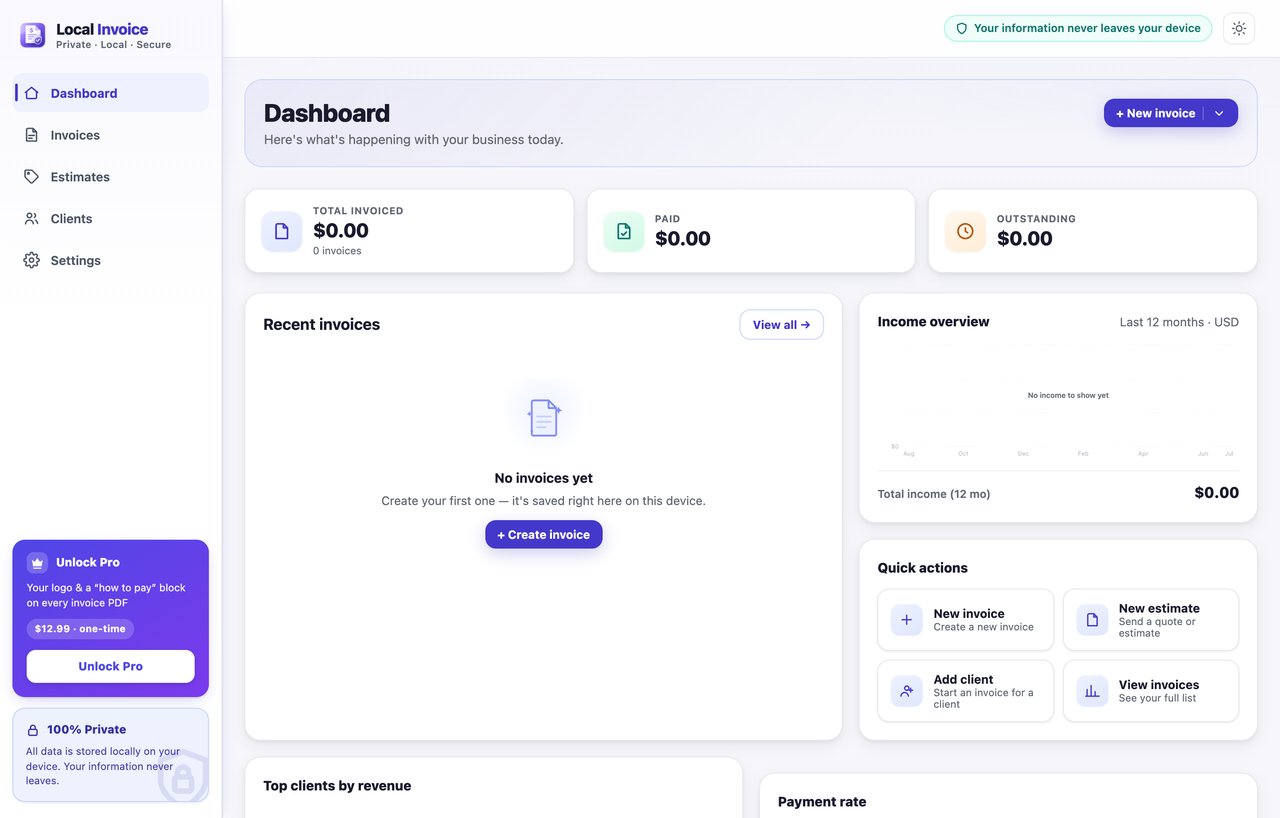
Task: Click the $12.99 · one-time price badge
Action: 80,629
